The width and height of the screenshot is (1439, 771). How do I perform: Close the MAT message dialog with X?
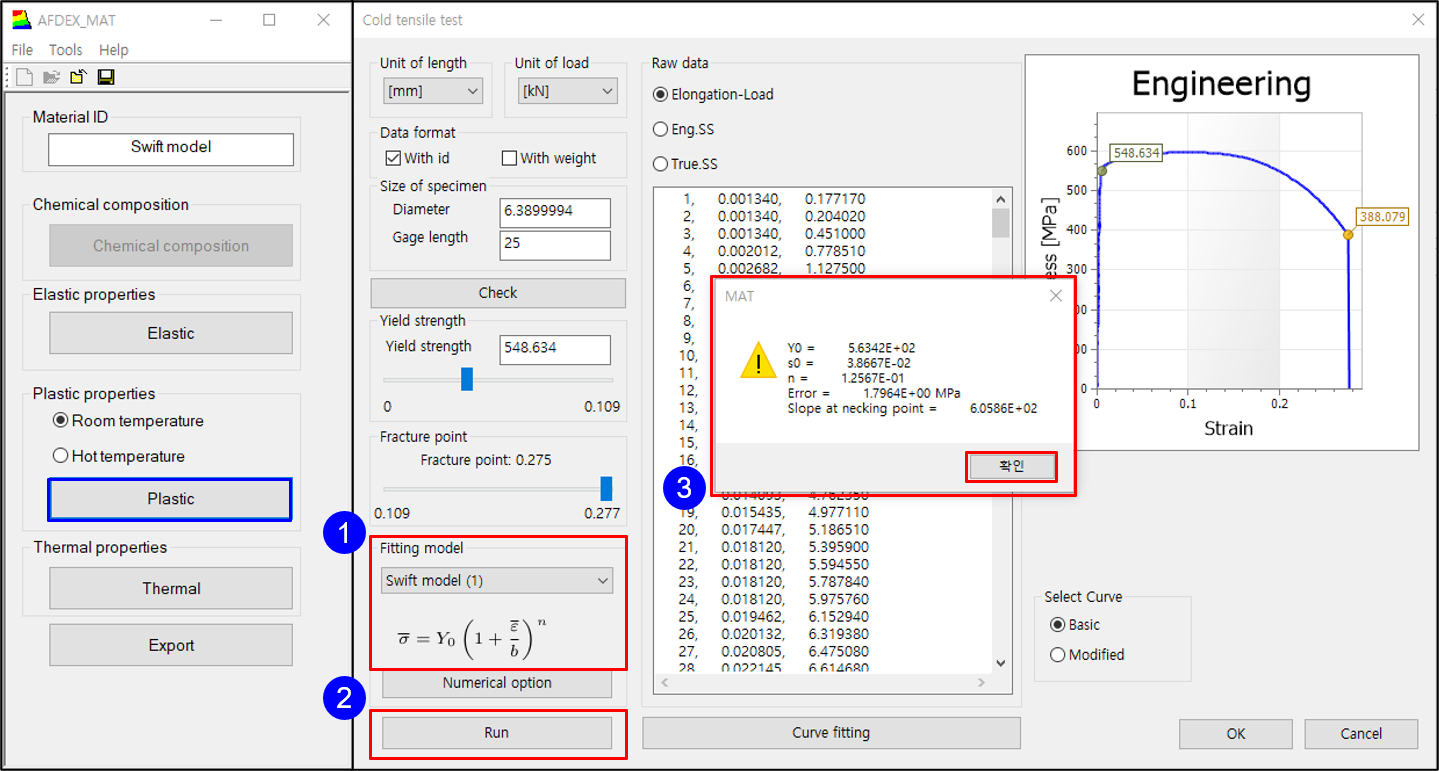(1055, 296)
